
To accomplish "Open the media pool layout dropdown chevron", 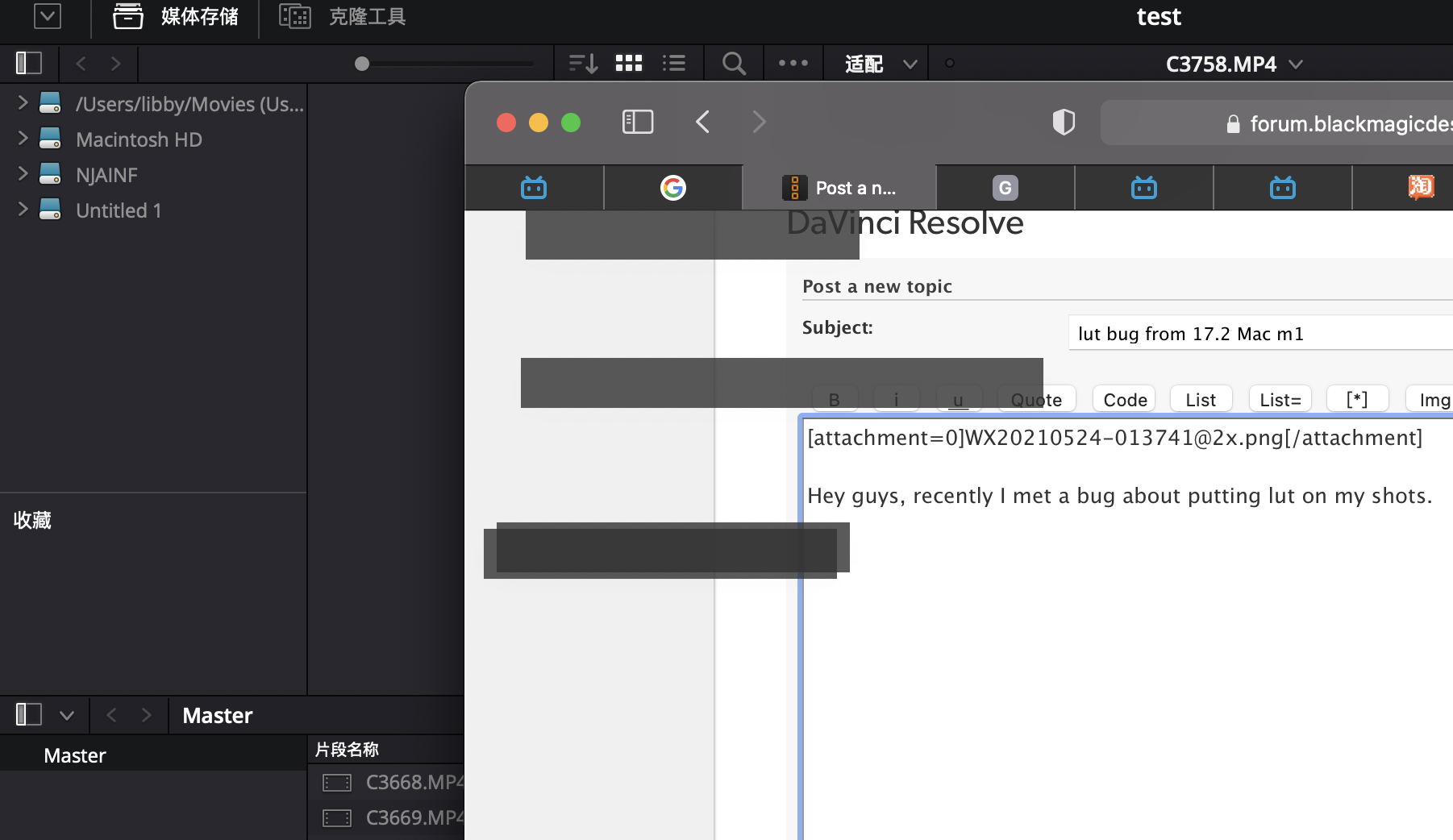I will point(67,715).
